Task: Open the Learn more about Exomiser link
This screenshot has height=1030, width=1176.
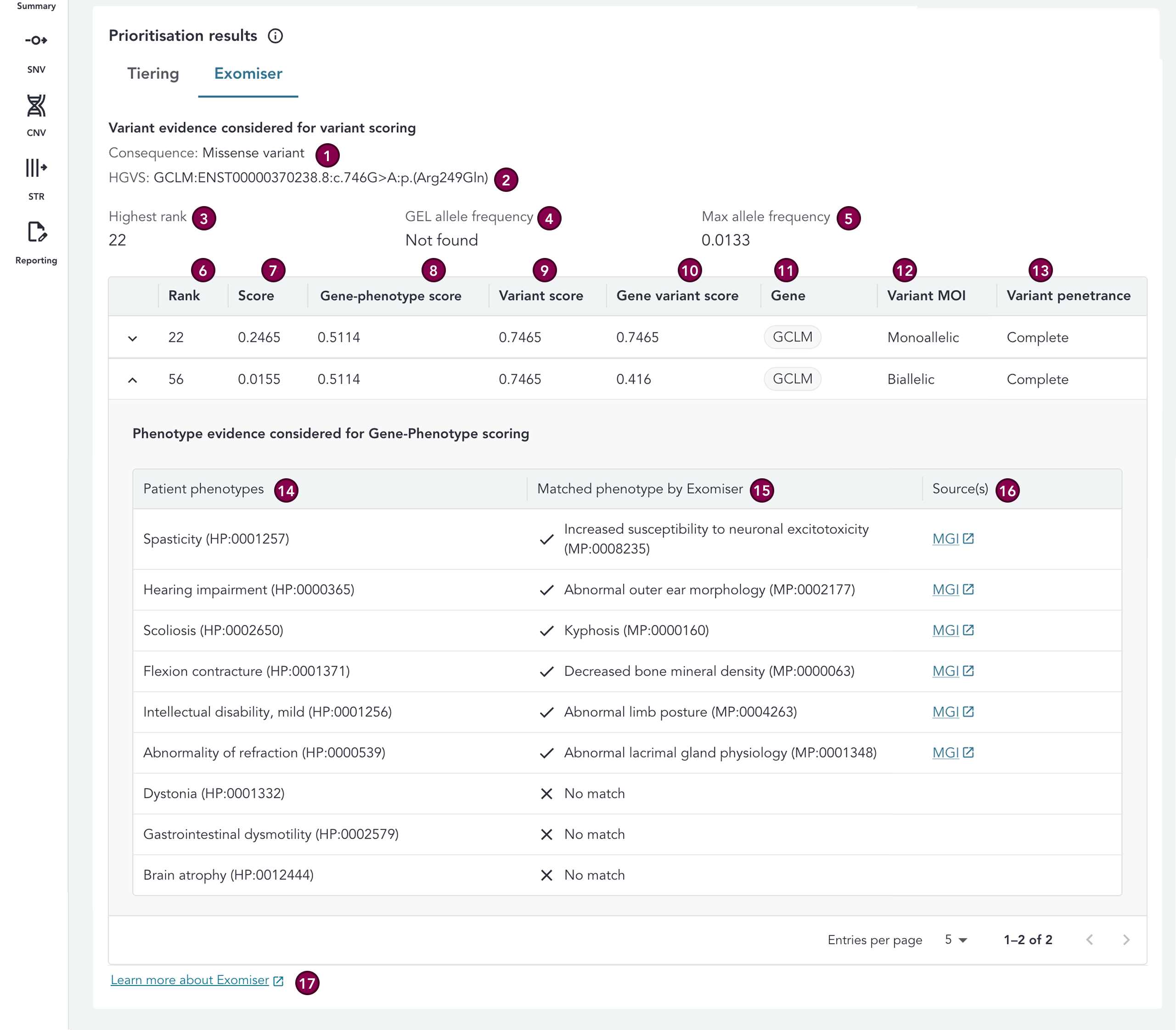Action: tap(190, 980)
